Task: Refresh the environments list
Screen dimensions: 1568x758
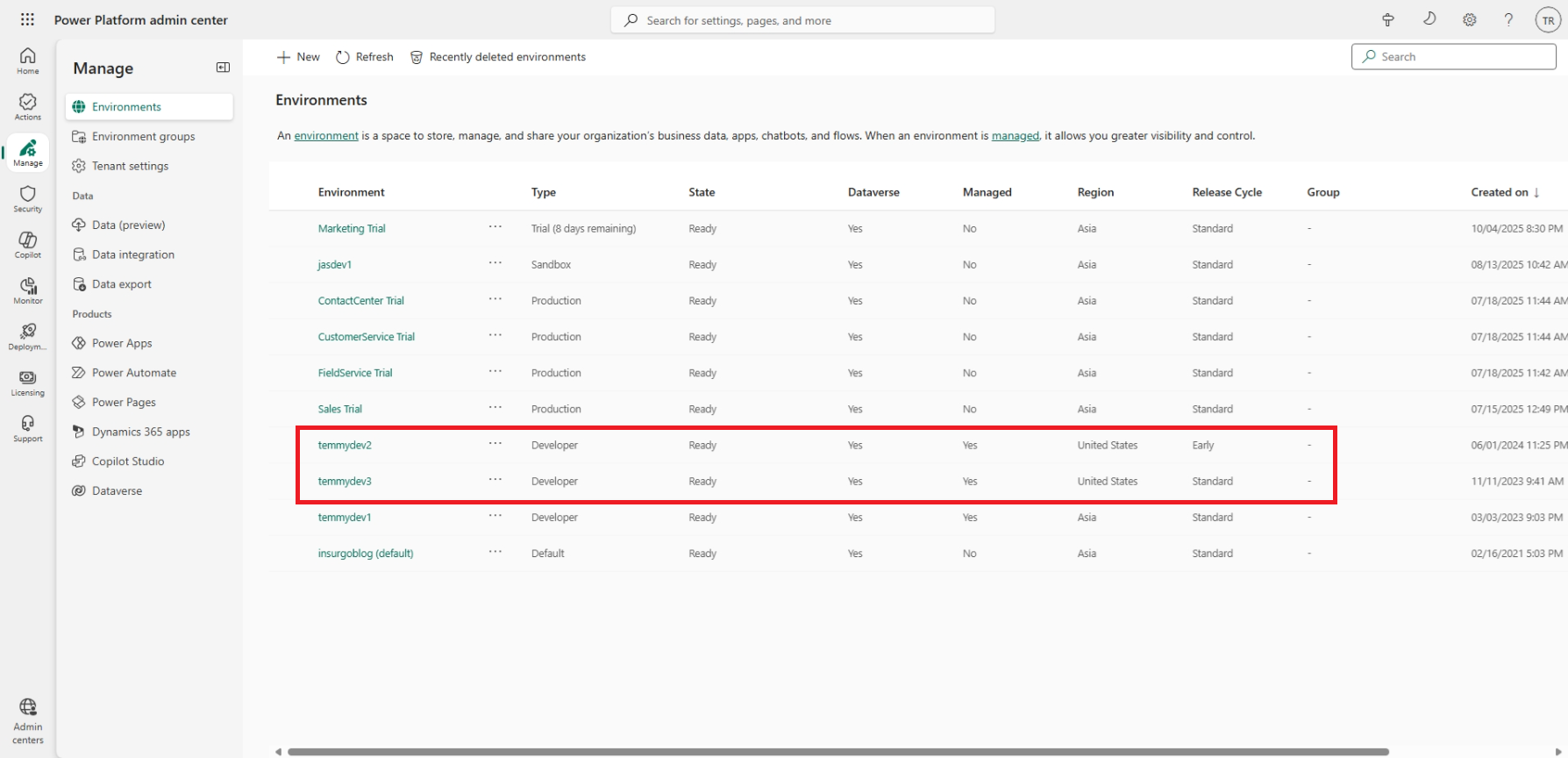Action: [365, 57]
